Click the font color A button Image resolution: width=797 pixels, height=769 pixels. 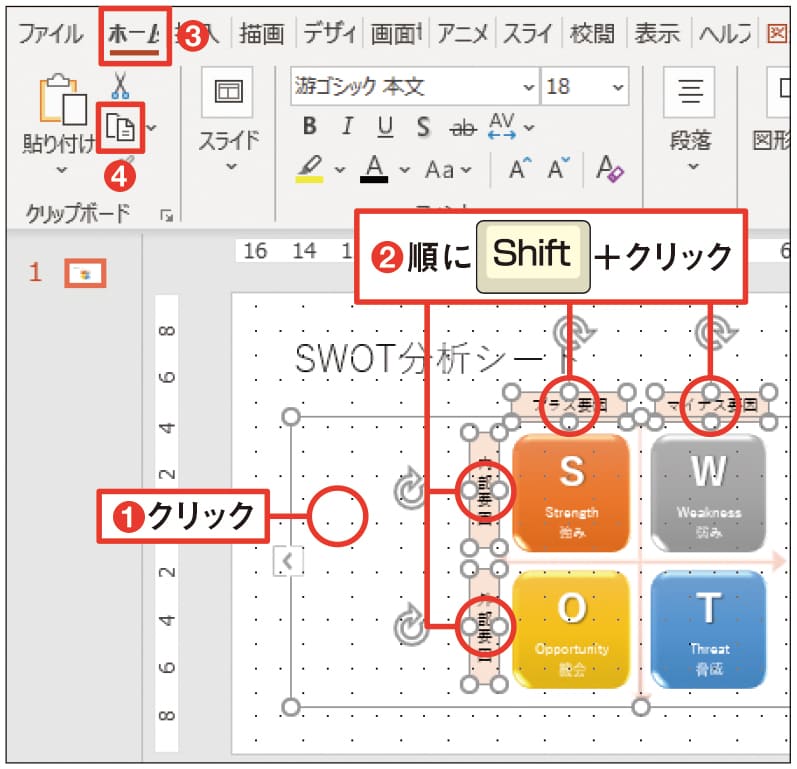pos(374,169)
